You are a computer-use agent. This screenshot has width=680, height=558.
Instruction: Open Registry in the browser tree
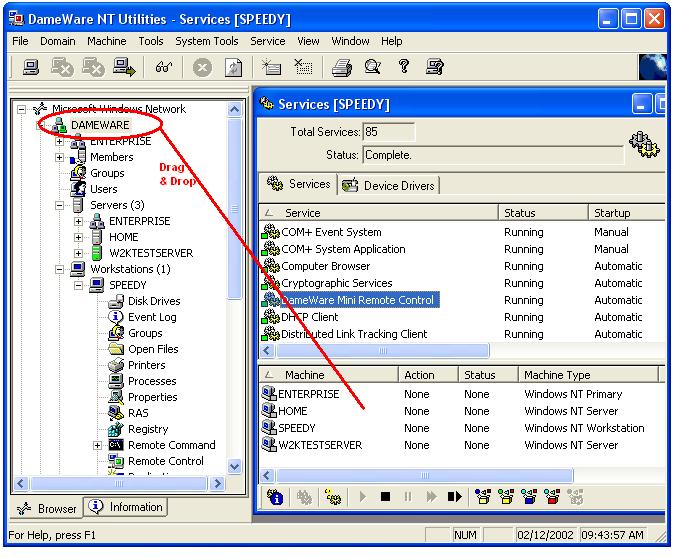click(x=148, y=429)
